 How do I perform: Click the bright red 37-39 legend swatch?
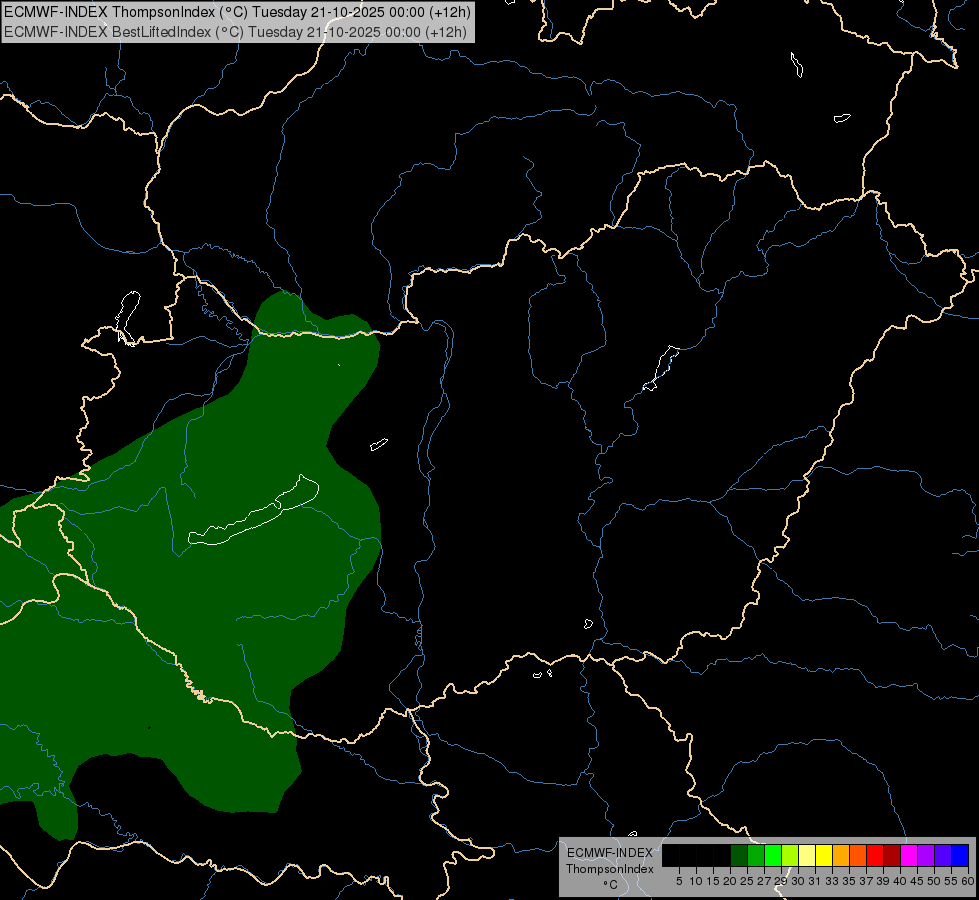point(875,855)
